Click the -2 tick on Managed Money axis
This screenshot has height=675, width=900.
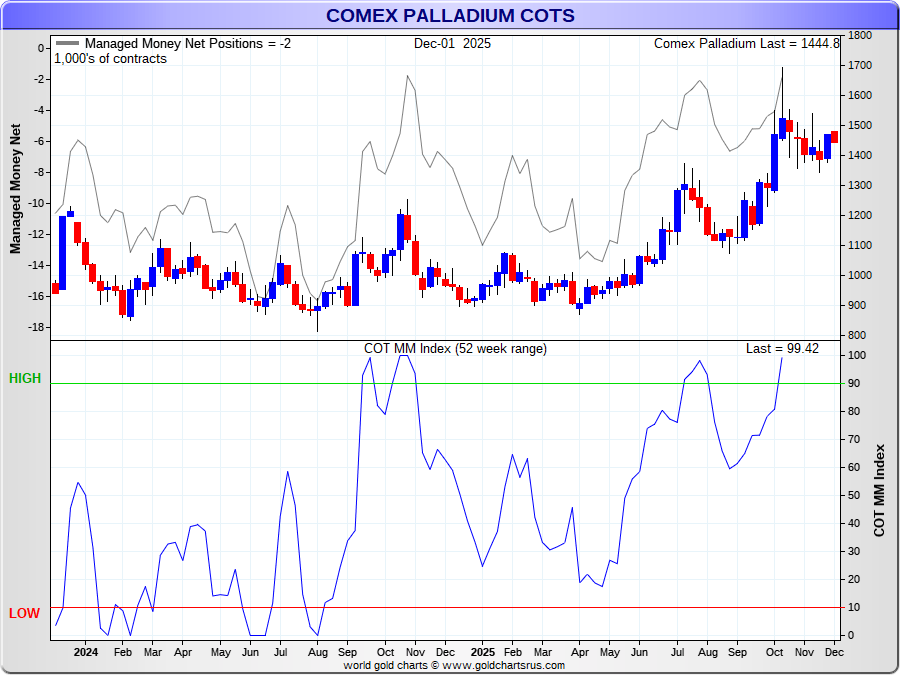[38, 79]
